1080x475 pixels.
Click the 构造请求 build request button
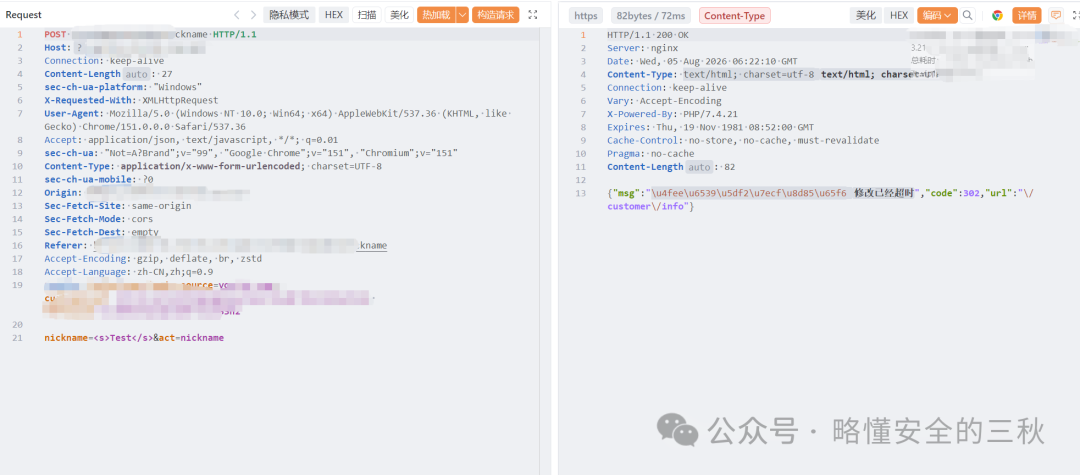point(495,14)
